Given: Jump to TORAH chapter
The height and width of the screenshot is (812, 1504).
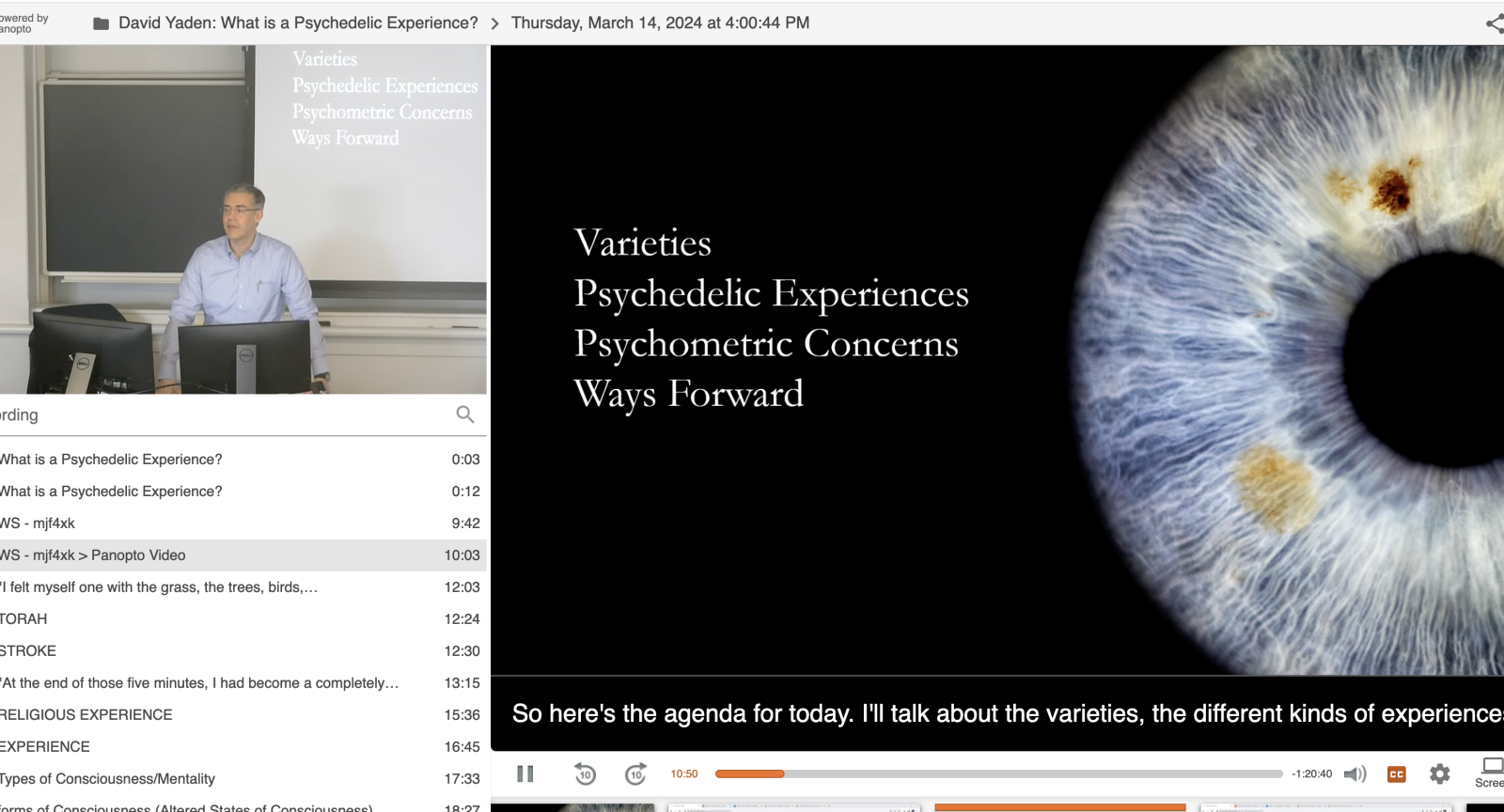Looking at the screenshot, I should [243, 619].
